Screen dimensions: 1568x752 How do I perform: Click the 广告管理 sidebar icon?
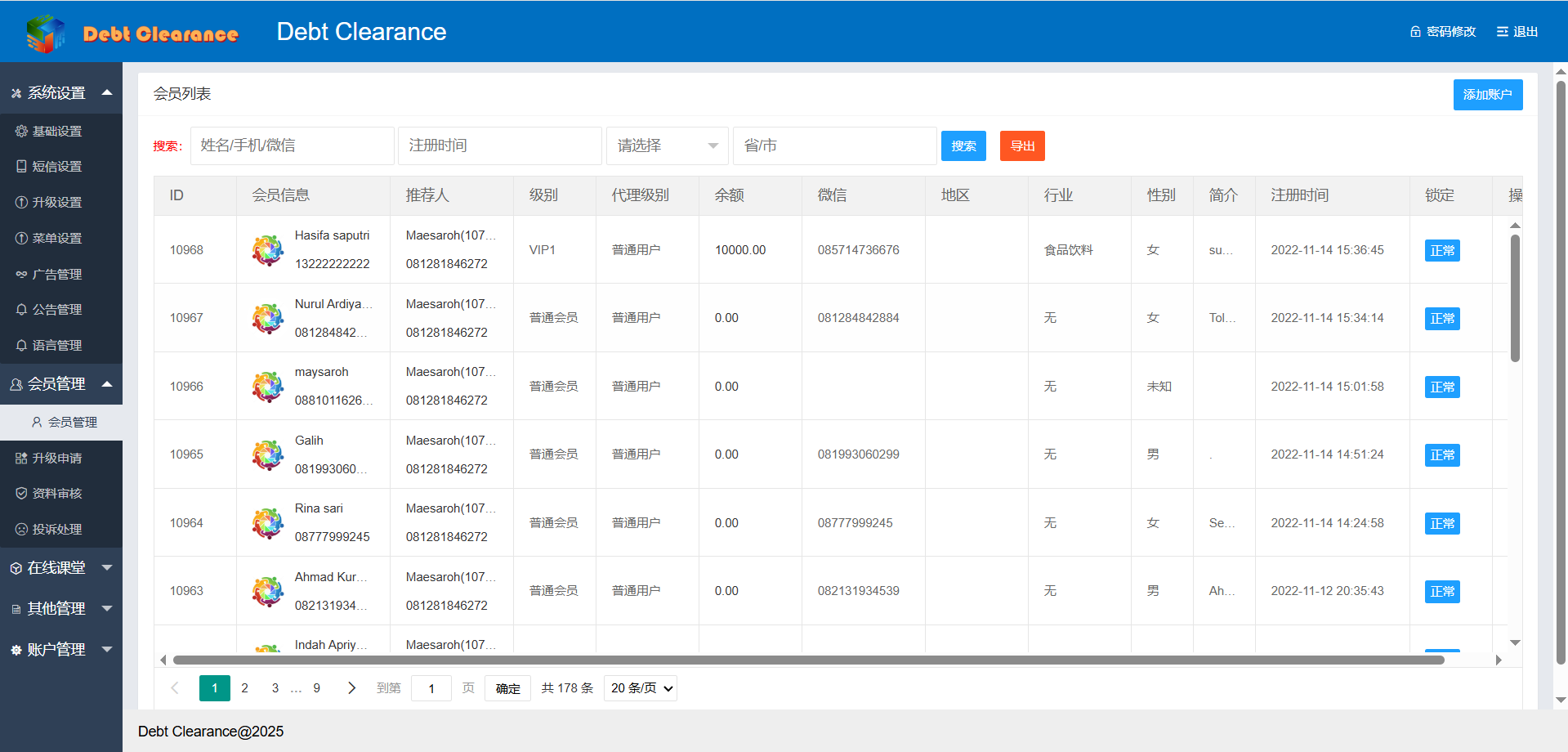21,275
